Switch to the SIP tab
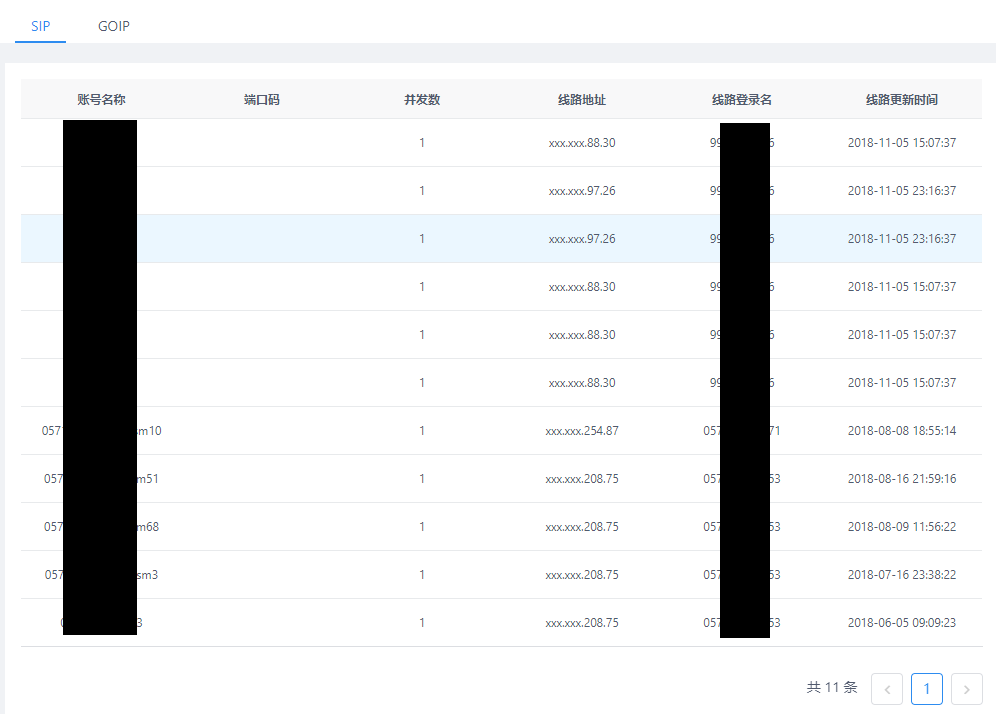Image resolution: width=996 pixels, height=714 pixels. 41,26
